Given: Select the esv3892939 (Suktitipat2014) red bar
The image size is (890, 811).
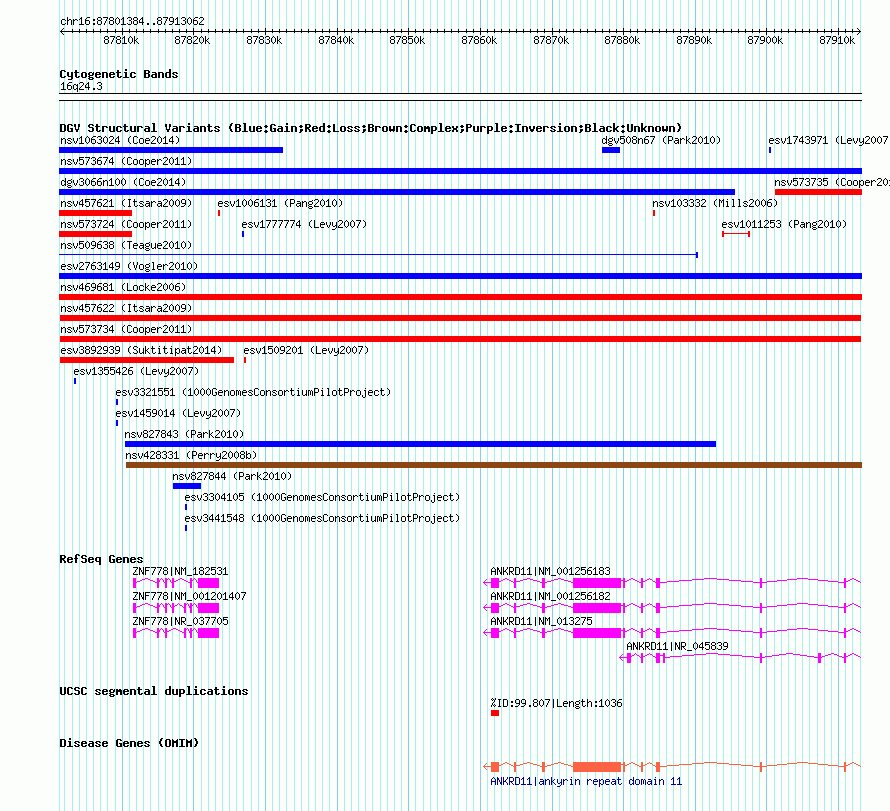Looking at the screenshot, I should click(146, 360).
